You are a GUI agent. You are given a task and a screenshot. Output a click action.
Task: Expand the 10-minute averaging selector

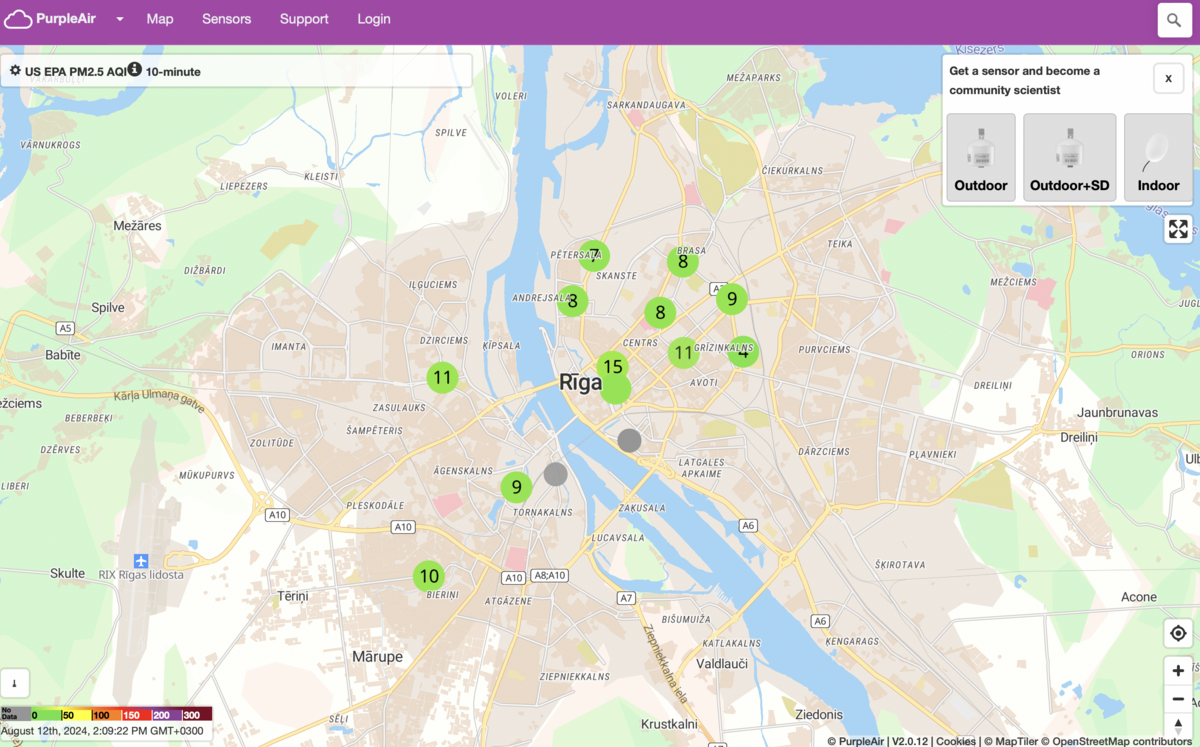(x=173, y=72)
